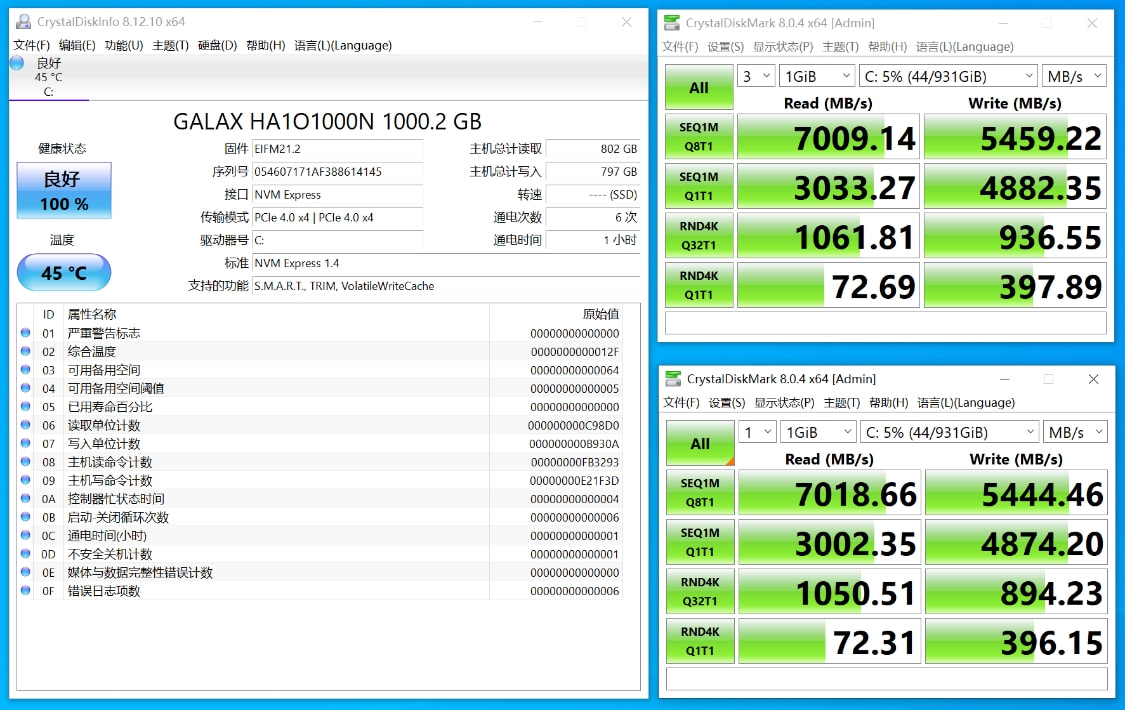The width and height of the screenshot is (1125, 710).
Task: Run the RND4K Q32T1 test in bottom window
Action: pyautogui.click(x=699, y=591)
